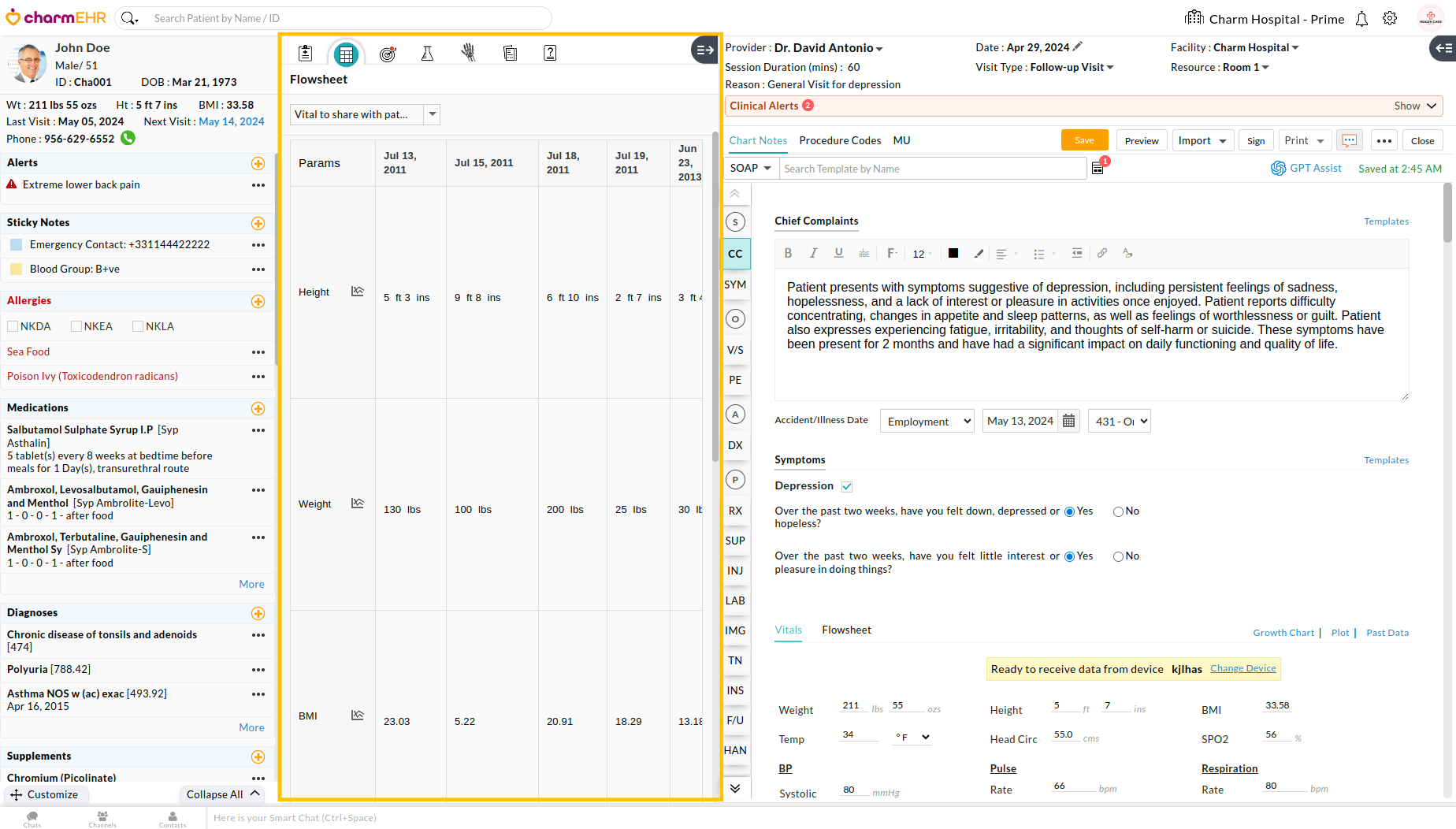Image resolution: width=1456 pixels, height=829 pixels.
Task: Add a new alert with plus icon
Action: 258,163
